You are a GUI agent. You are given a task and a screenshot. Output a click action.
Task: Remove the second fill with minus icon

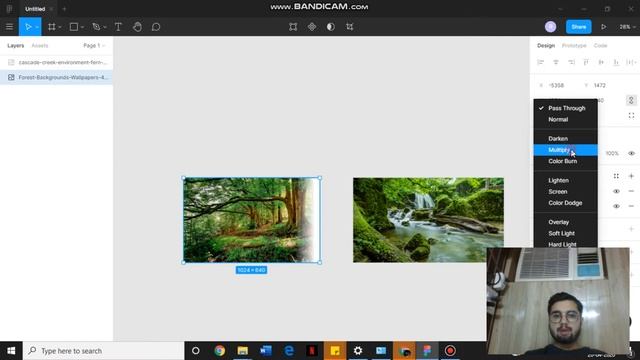(631, 206)
